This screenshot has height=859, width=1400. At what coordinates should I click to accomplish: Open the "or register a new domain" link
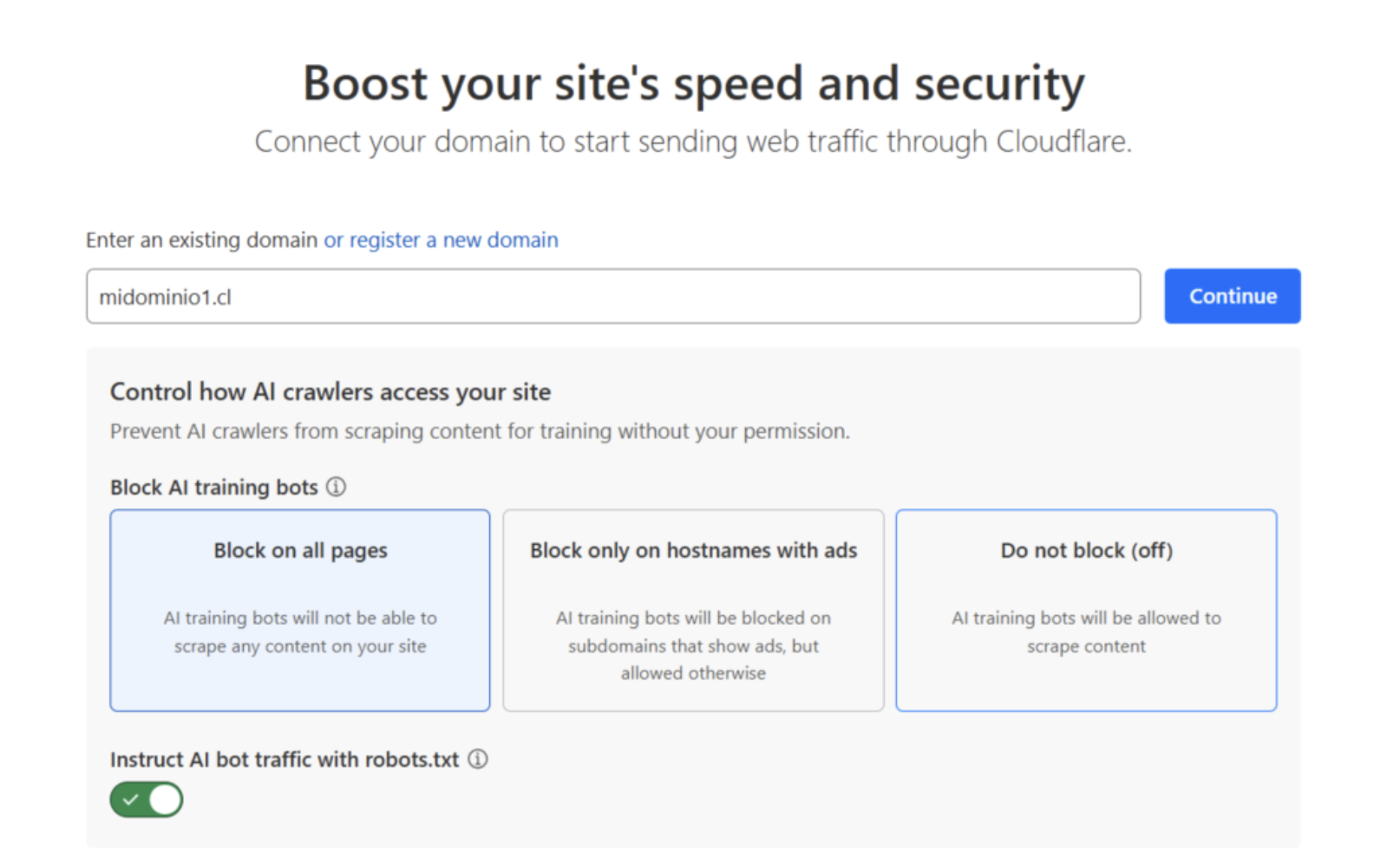click(441, 240)
